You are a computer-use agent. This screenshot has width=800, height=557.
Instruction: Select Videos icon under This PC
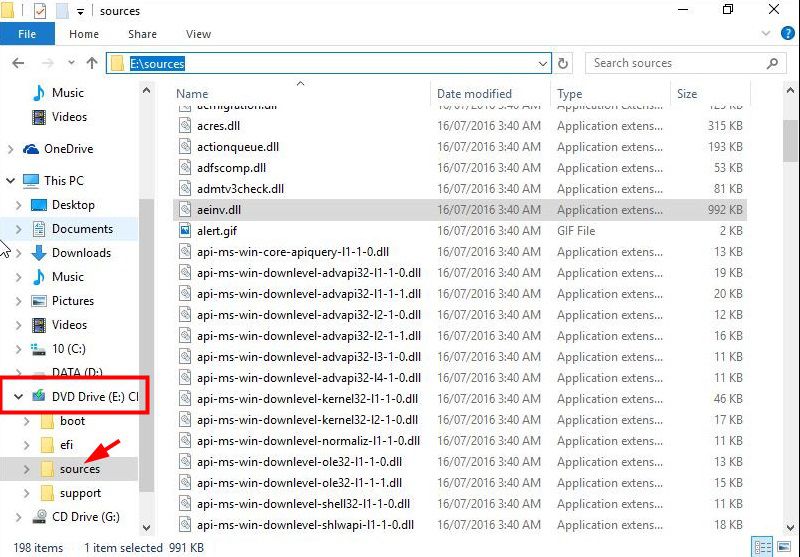39,325
